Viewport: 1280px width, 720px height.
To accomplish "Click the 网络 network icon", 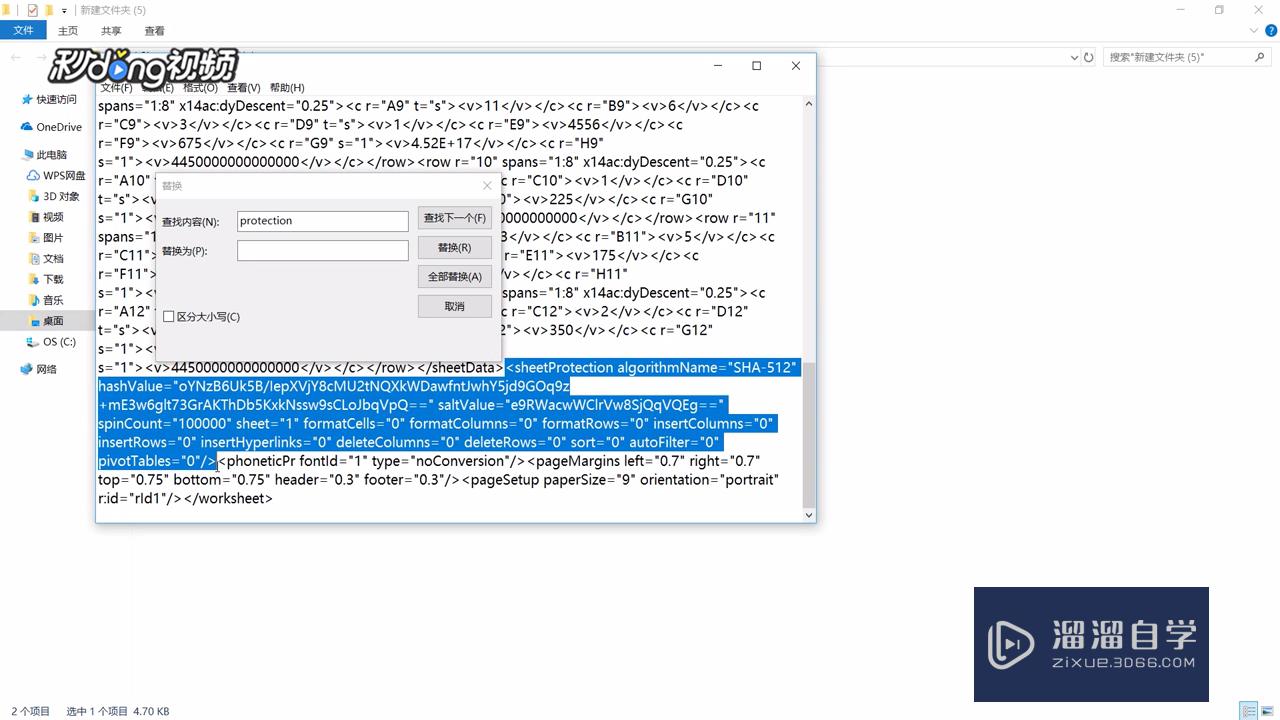I will coord(27,369).
